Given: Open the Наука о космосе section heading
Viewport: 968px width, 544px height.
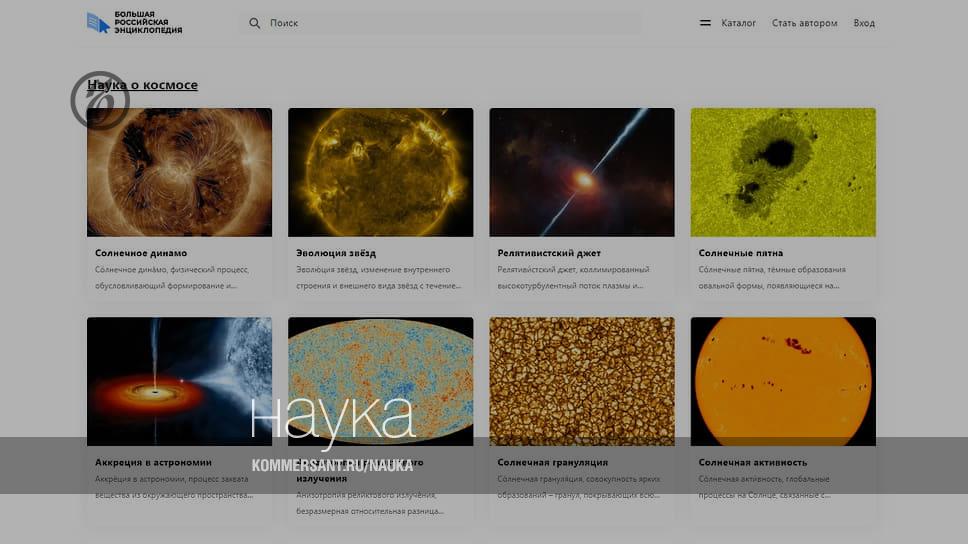Looking at the screenshot, I should [142, 85].
